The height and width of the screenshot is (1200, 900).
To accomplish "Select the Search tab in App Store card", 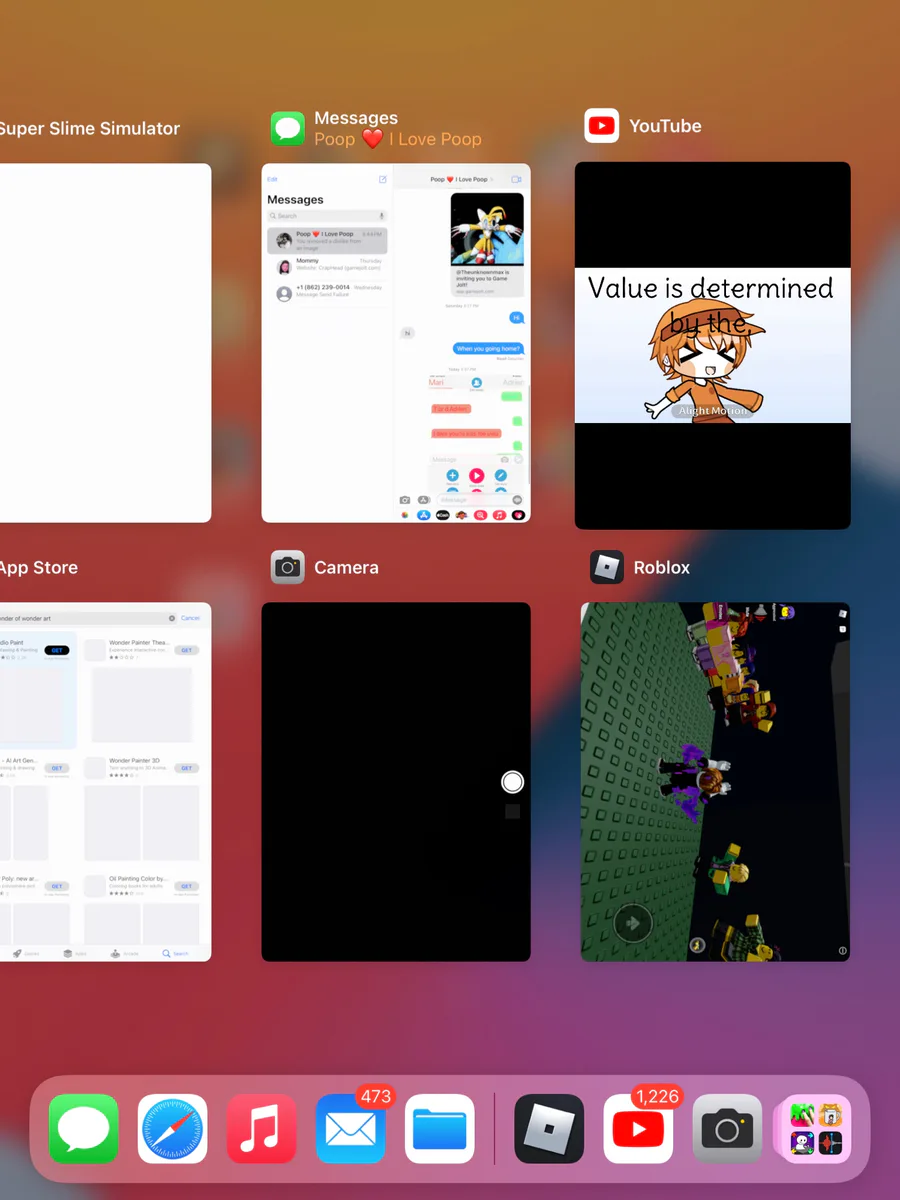I will [x=176, y=954].
